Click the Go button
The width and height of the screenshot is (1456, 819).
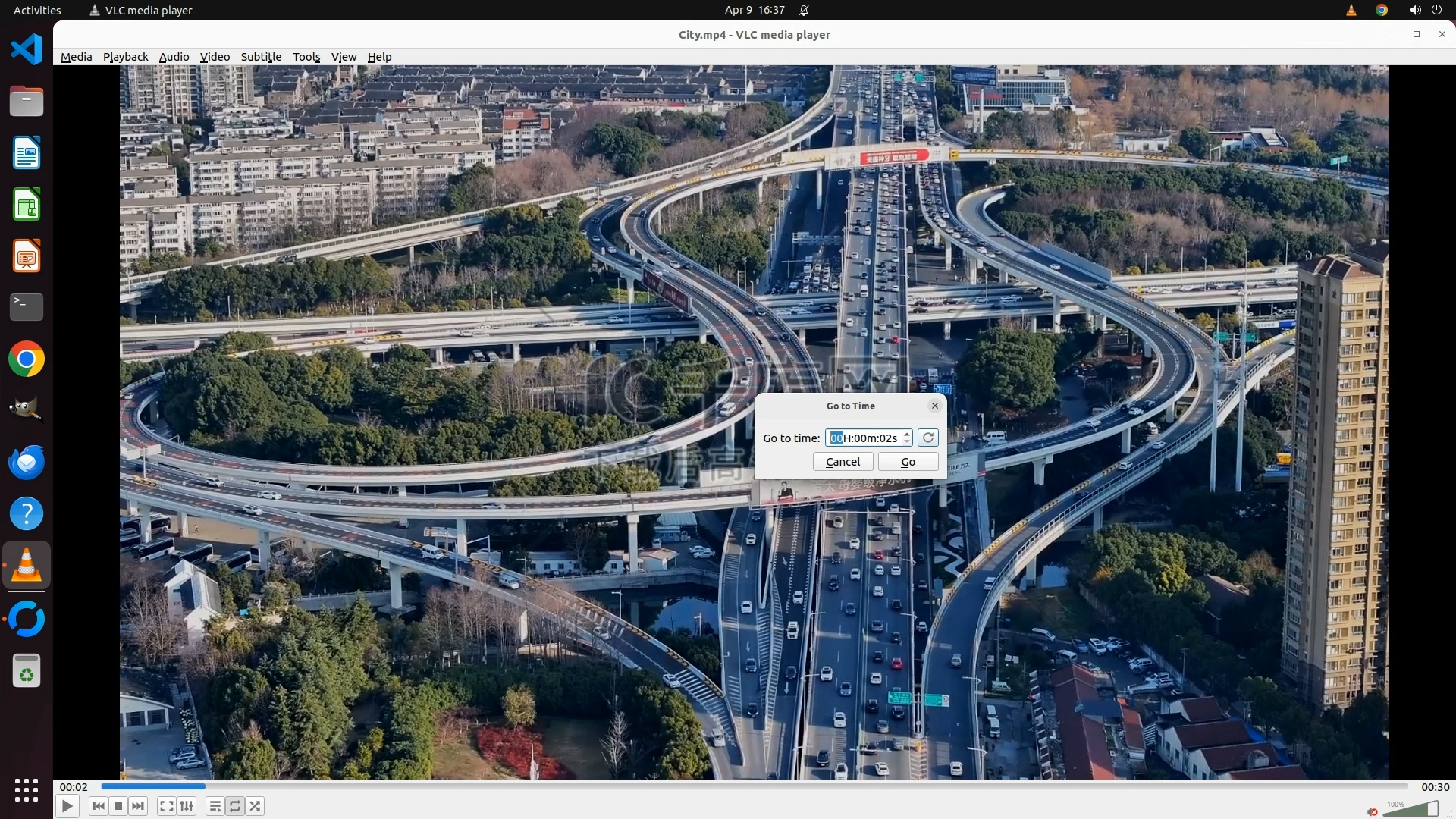908,462
